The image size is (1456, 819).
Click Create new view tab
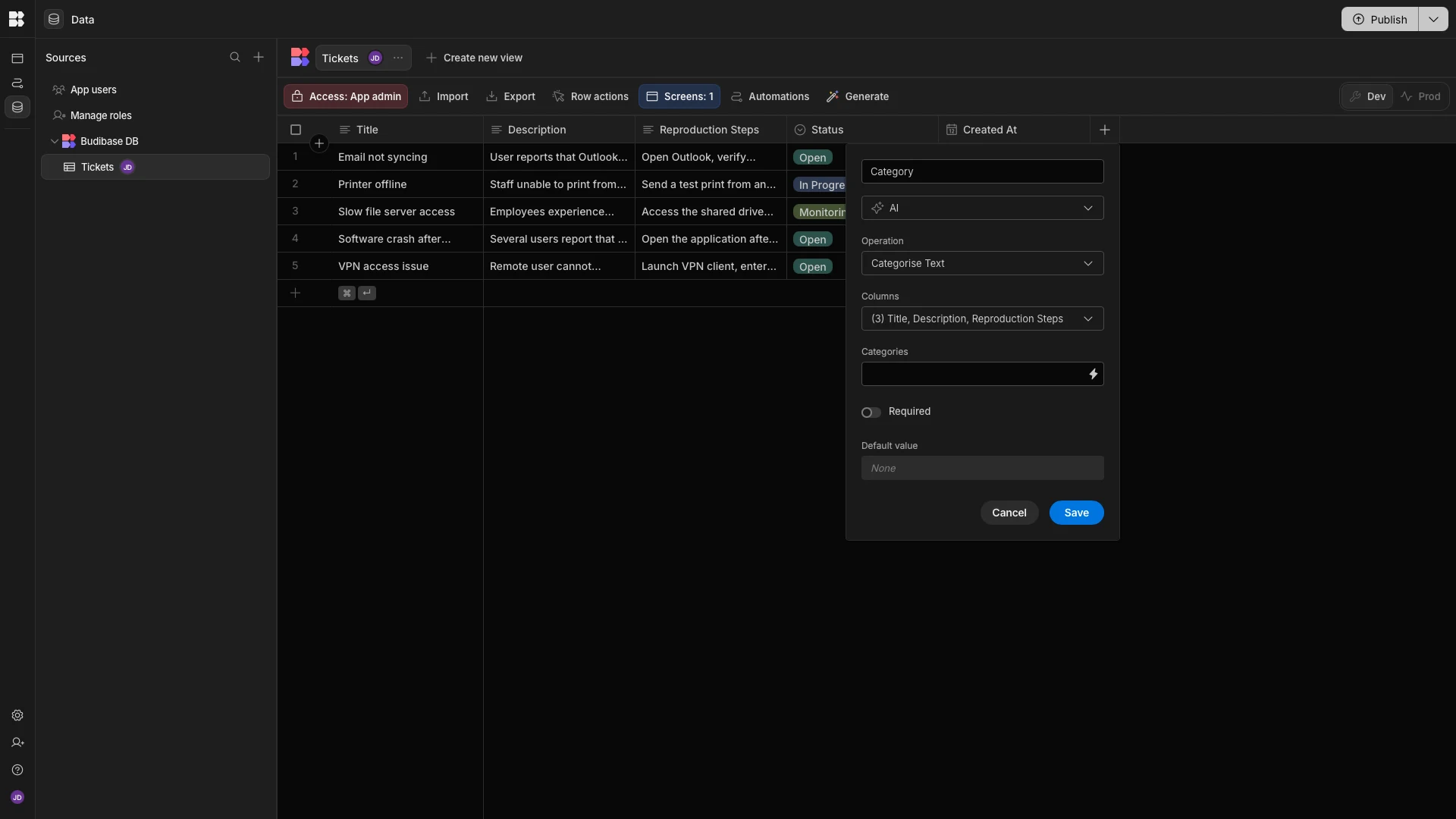click(x=475, y=58)
